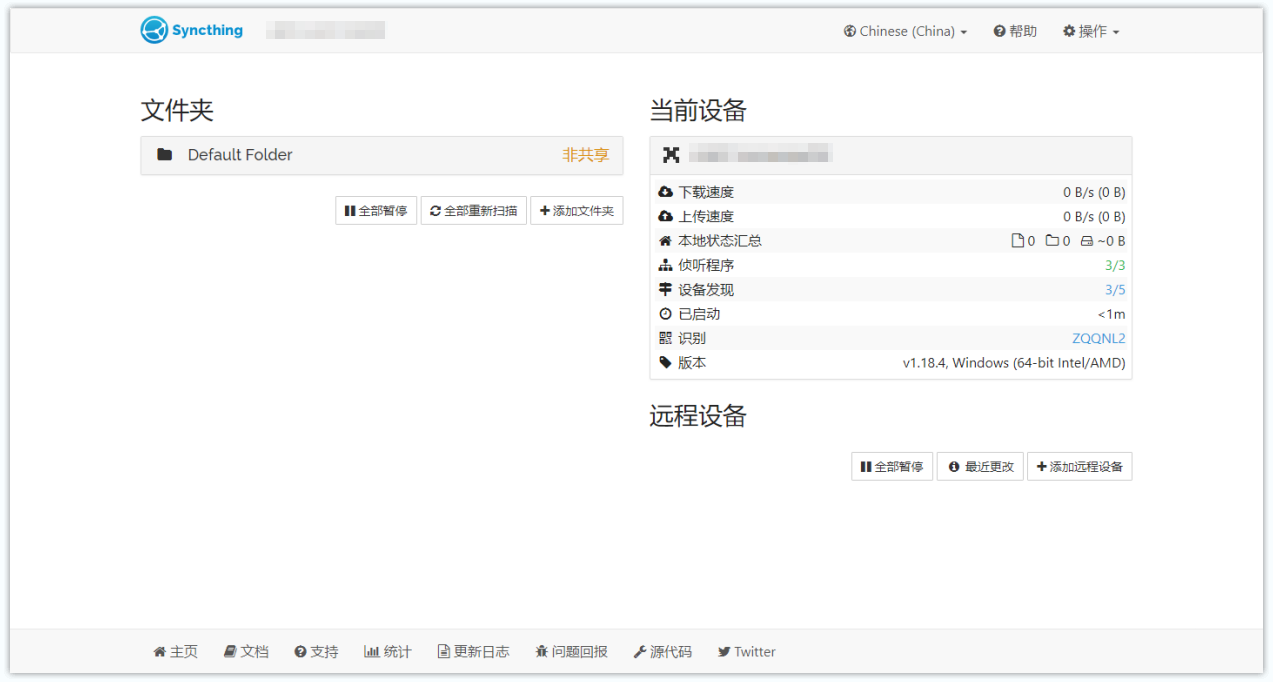Click 添加远程设备 add remote device
The width and height of the screenshot is (1273, 682).
[x=1079, y=467]
